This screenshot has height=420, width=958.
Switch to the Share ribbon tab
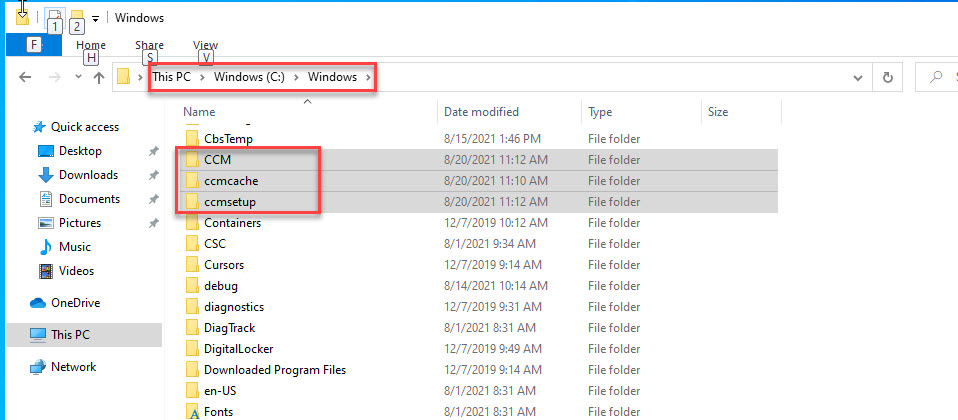tap(149, 45)
